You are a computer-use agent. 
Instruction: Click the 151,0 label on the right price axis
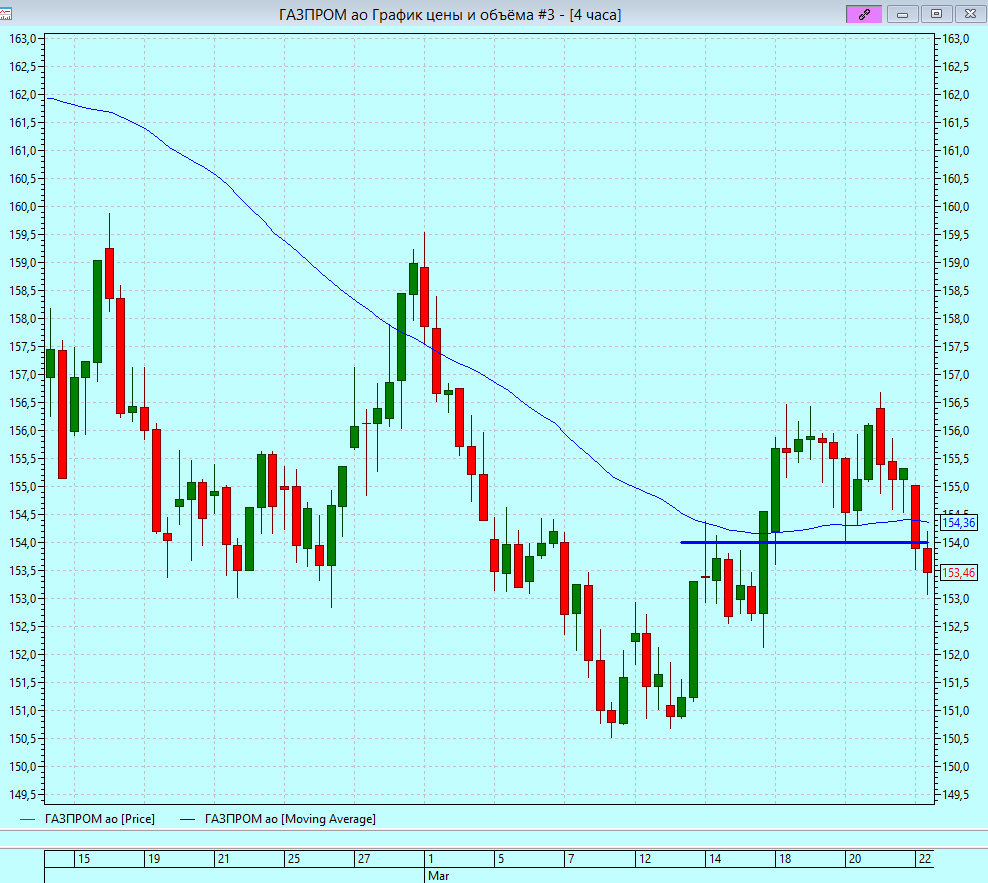(x=956, y=710)
